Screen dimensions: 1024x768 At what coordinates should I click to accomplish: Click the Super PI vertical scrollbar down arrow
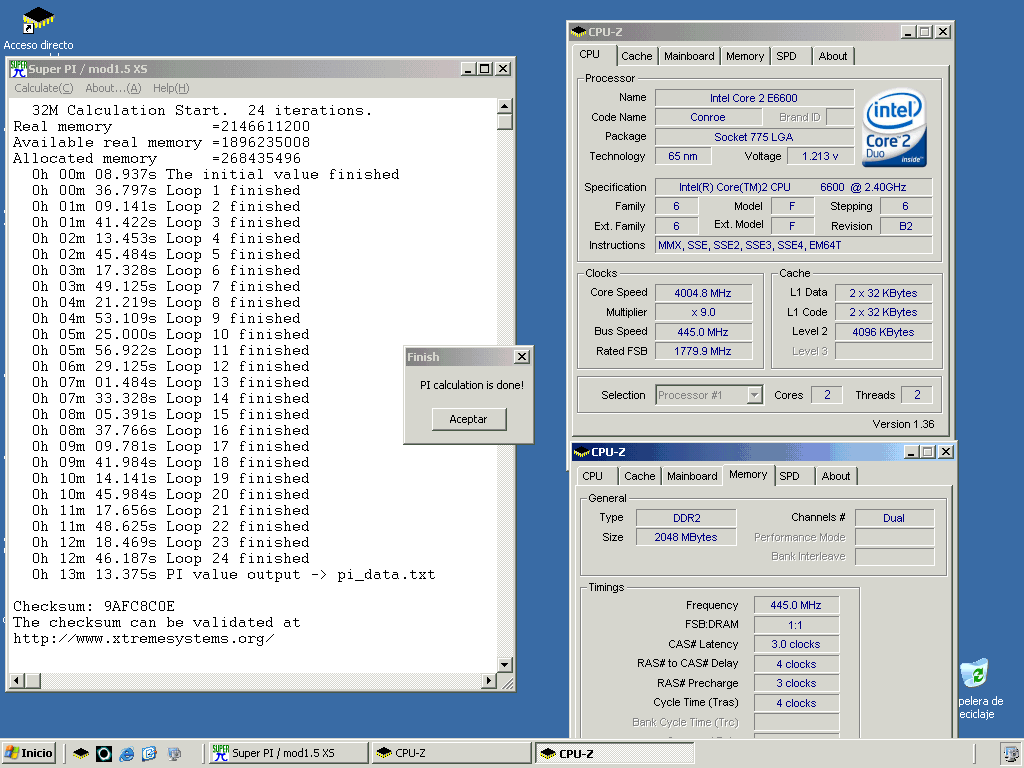pos(505,665)
